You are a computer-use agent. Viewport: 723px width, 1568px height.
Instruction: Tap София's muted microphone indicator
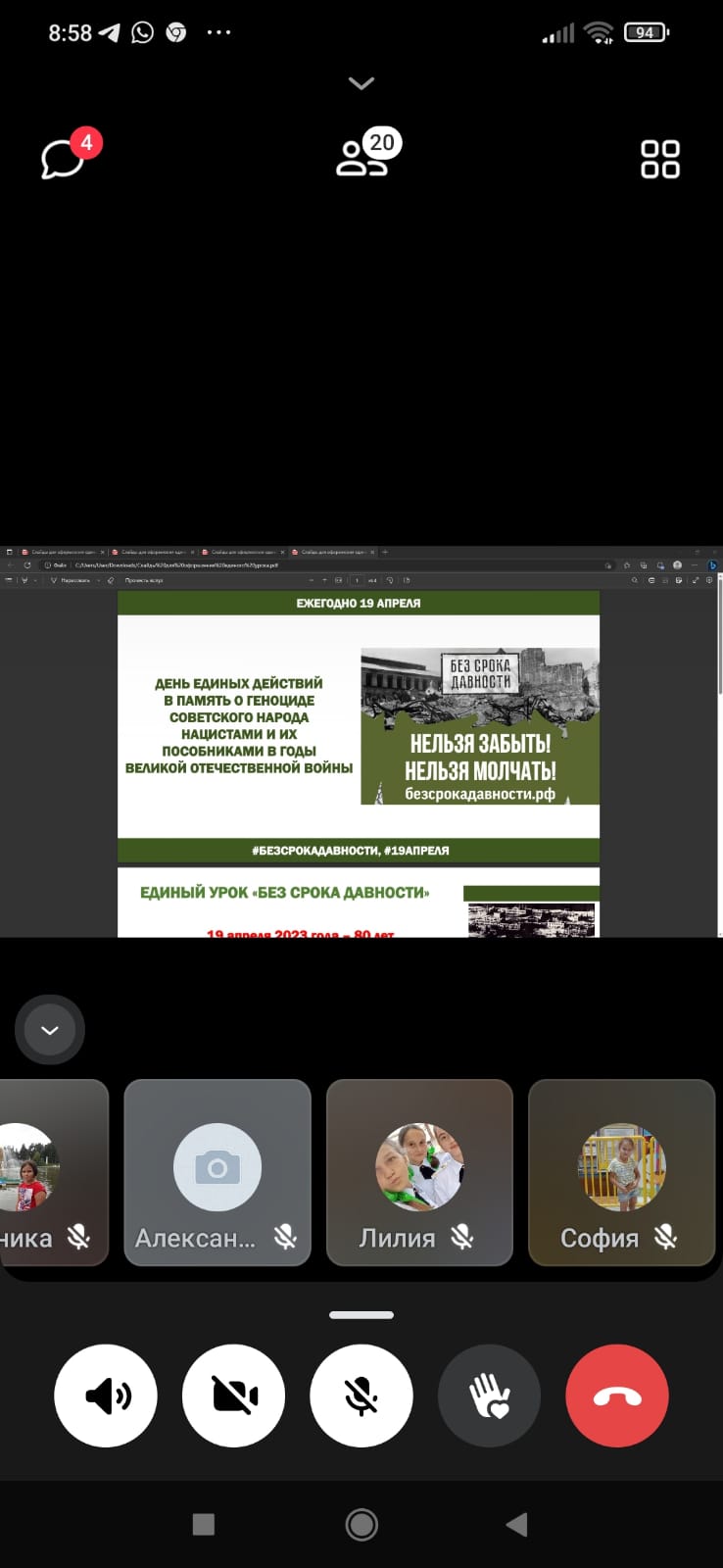[x=666, y=1237]
